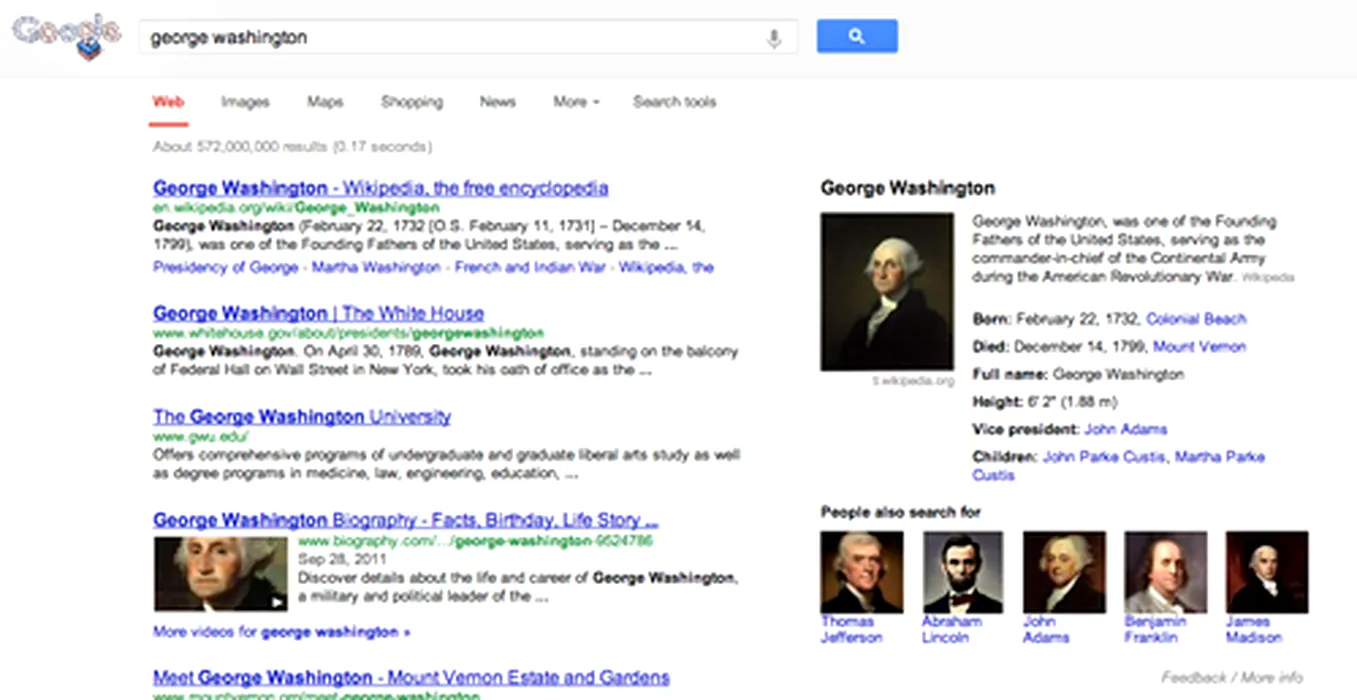Go to the Maps tab
1357x700 pixels.
[325, 102]
